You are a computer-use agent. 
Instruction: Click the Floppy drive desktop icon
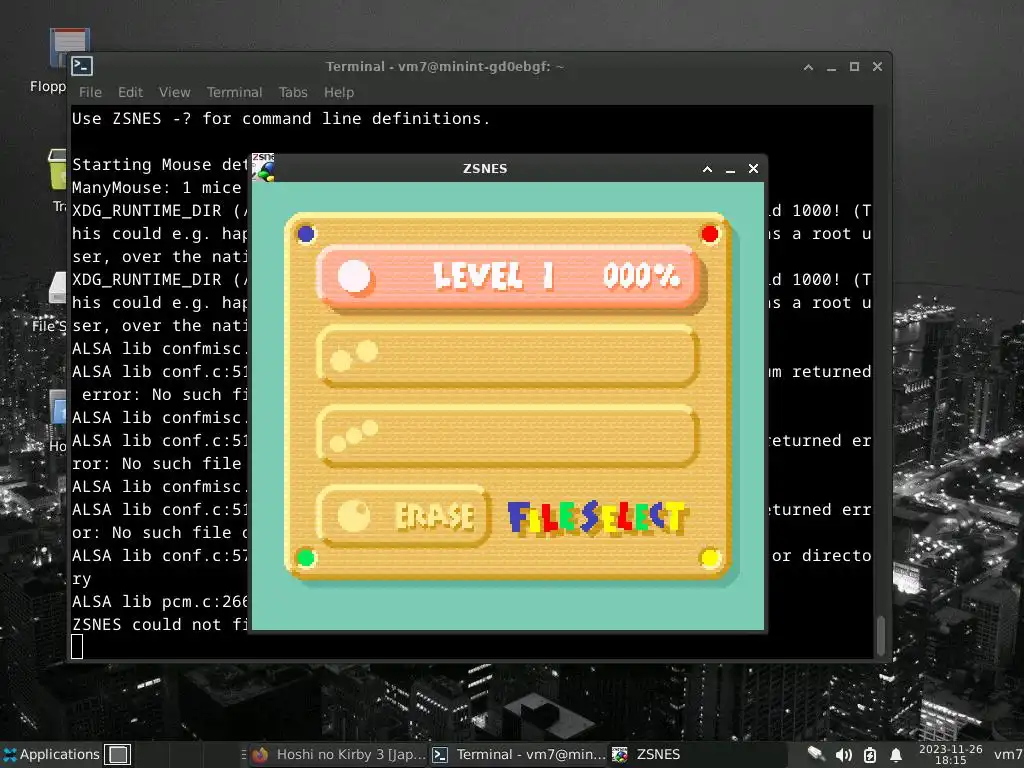click(x=69, y=48)
